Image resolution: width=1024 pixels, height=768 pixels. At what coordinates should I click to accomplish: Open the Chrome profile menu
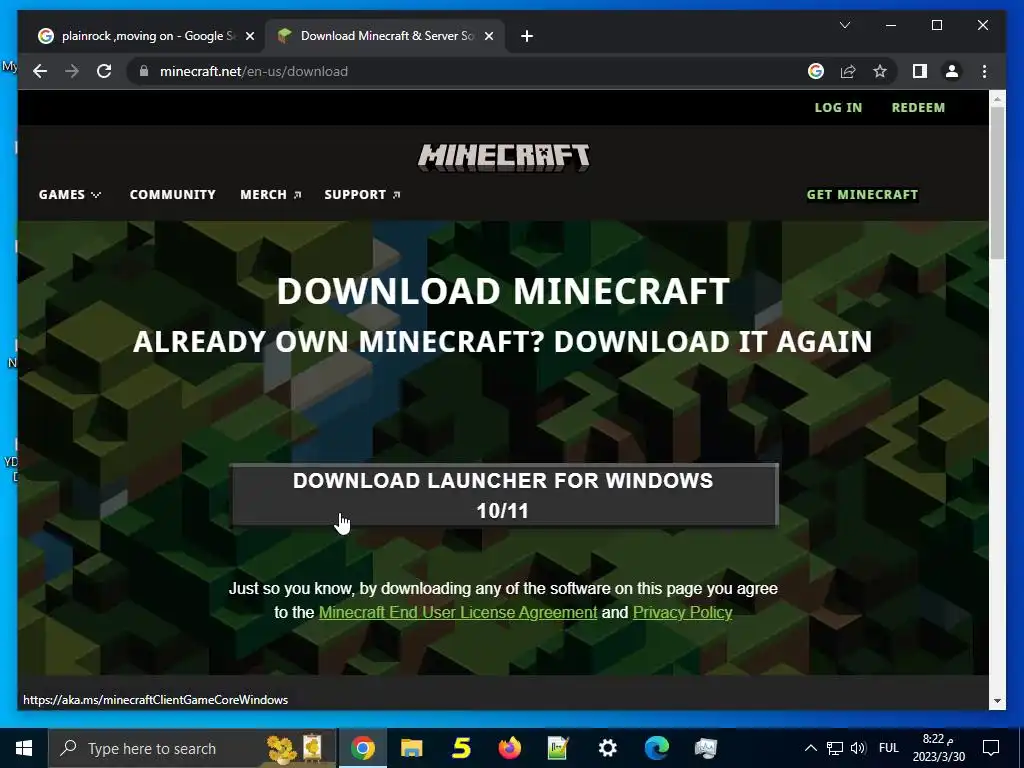point(952,71)
